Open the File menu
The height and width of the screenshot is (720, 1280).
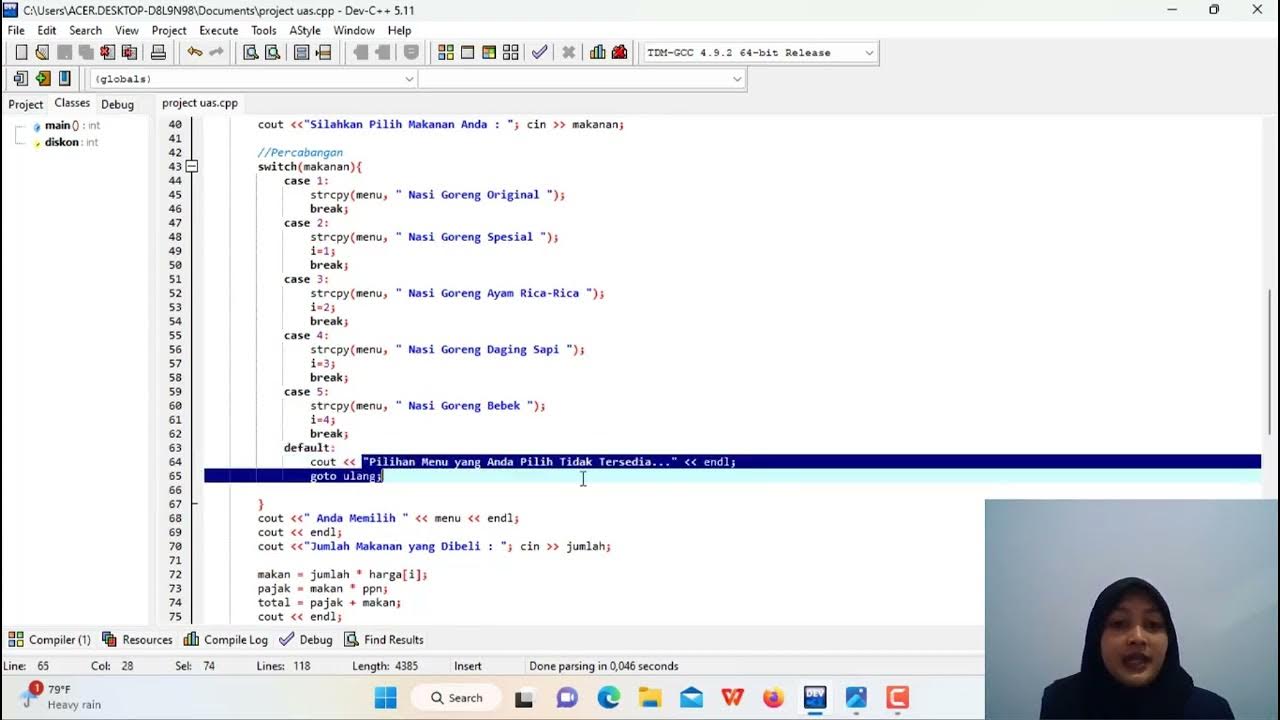point(16,30)
